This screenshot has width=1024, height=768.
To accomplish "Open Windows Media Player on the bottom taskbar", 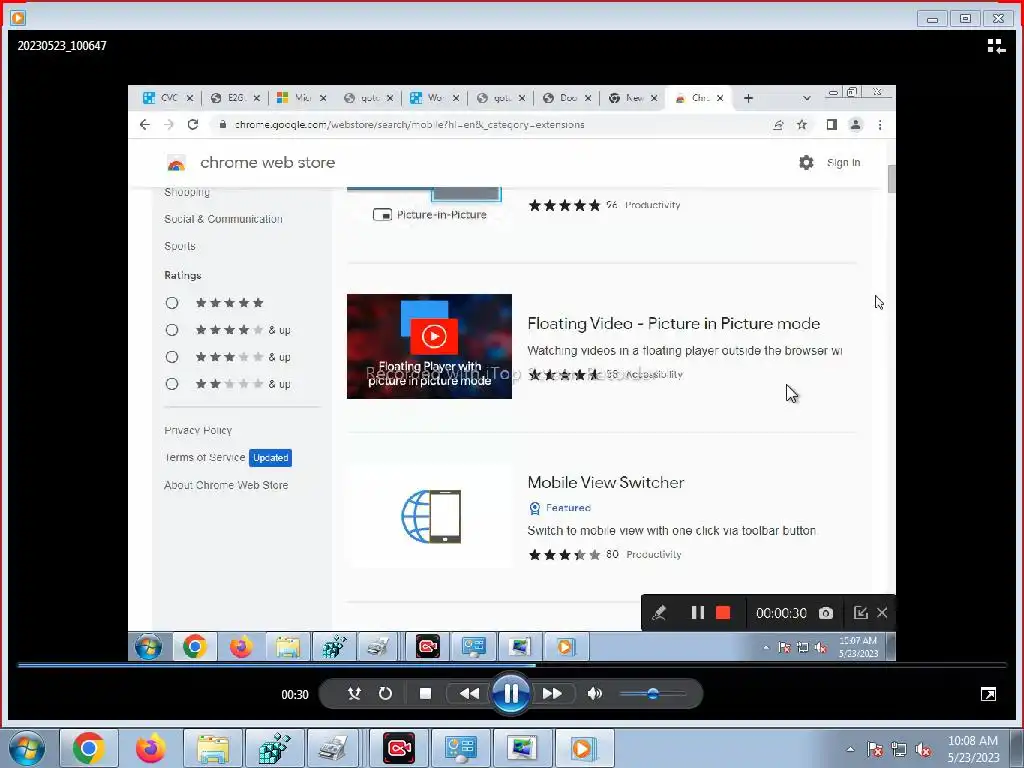I will click(584, 748).
